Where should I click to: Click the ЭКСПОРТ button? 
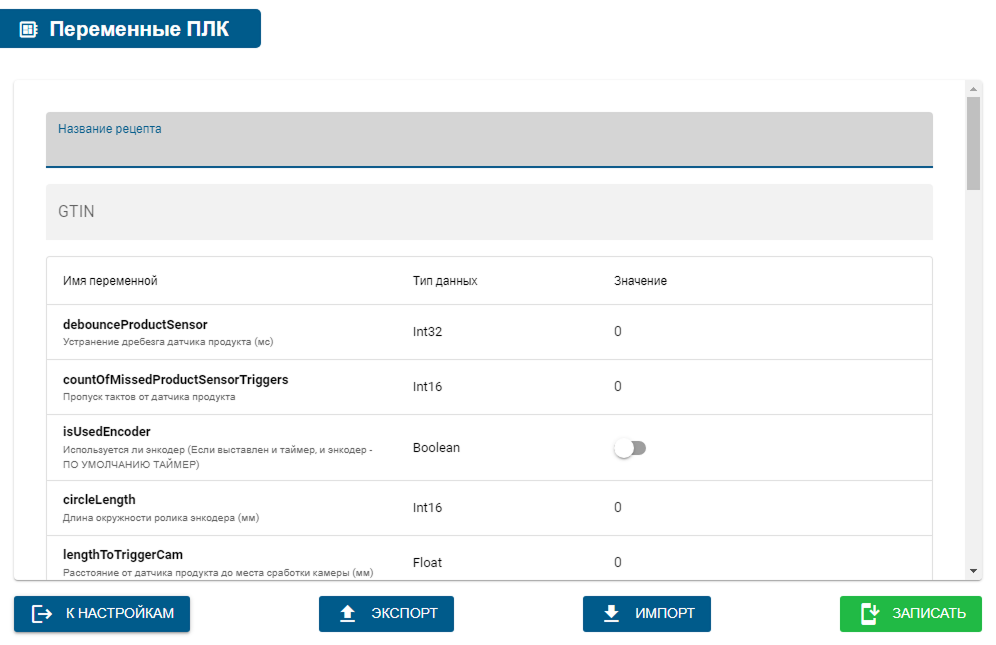[x=386, y=614]
